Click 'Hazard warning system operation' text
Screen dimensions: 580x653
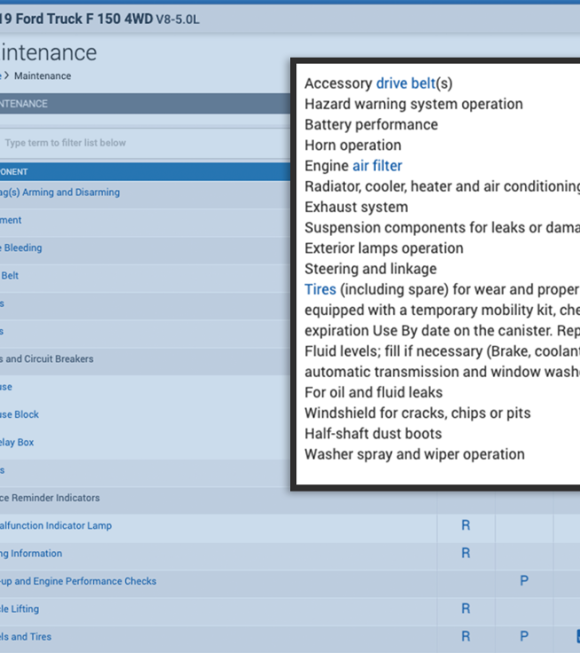413,104
